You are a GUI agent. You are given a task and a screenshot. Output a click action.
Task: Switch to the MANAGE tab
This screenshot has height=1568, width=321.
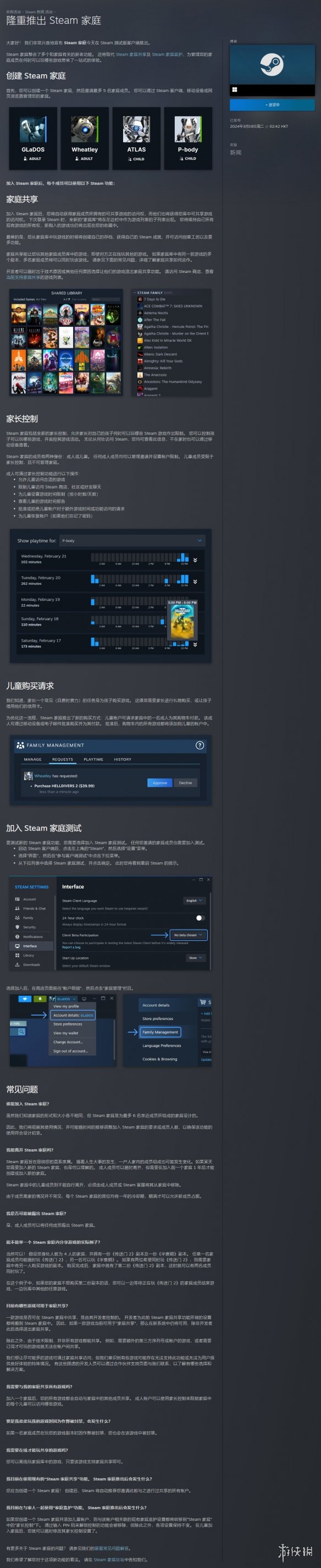click(x=33, y=759)
